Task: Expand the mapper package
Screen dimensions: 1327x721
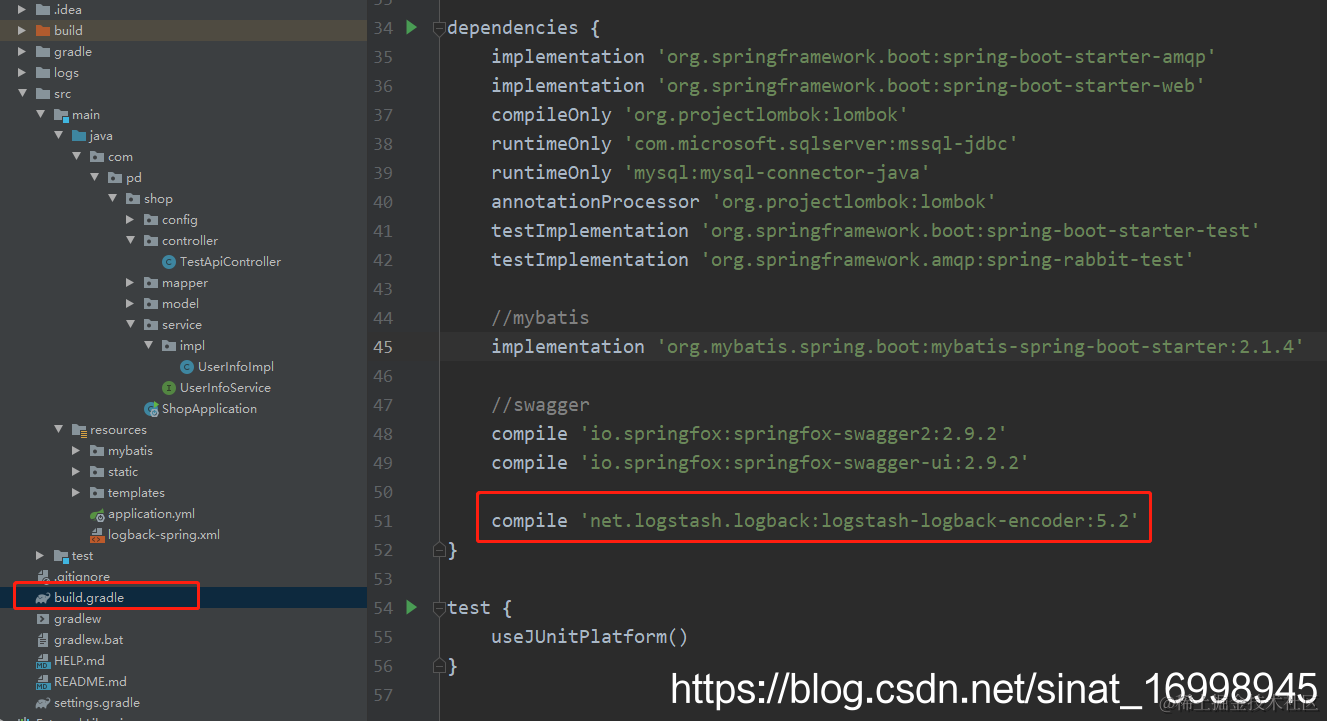Action: (x=131, y=283)
